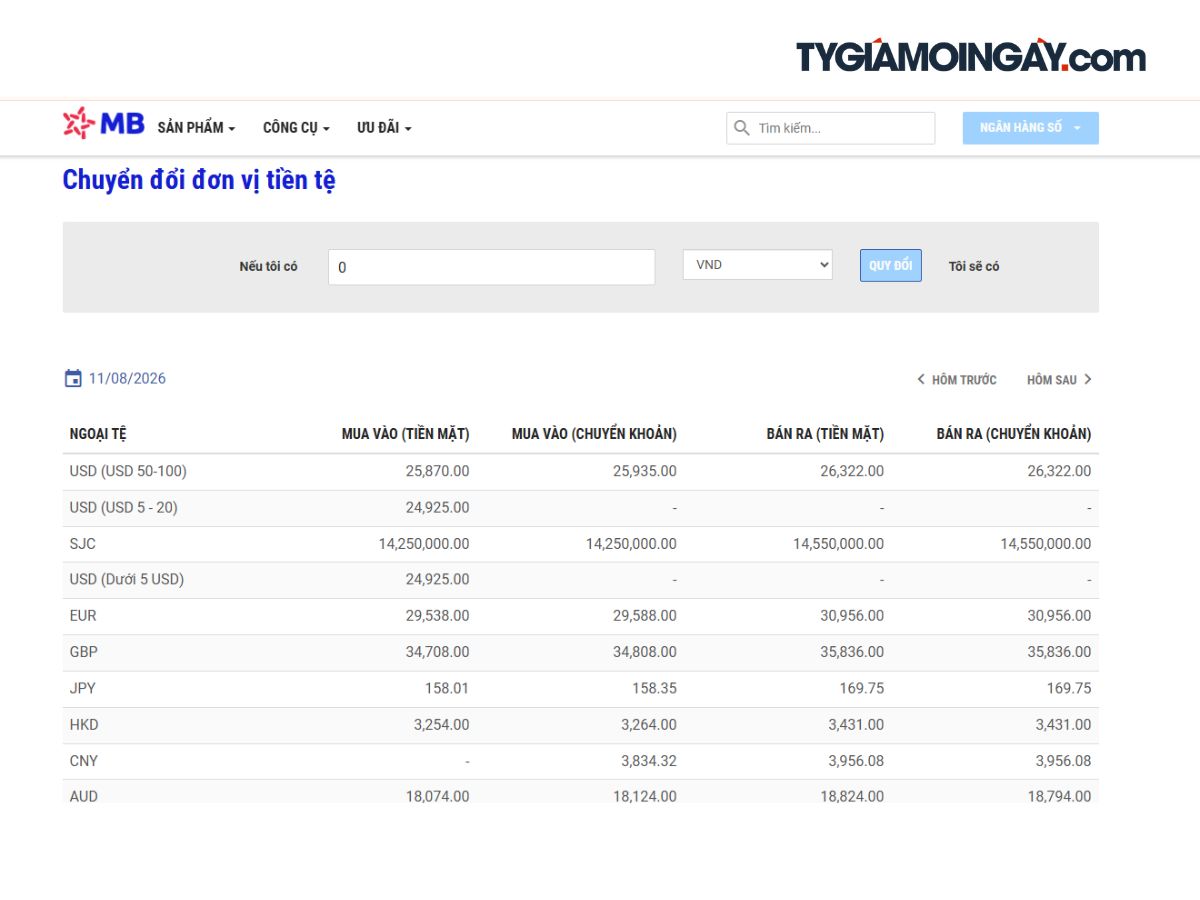Click the Chuyển đổi đơn vị tiền tệ heading
The width and height of the screenshot is (1200, 900).
199,180
